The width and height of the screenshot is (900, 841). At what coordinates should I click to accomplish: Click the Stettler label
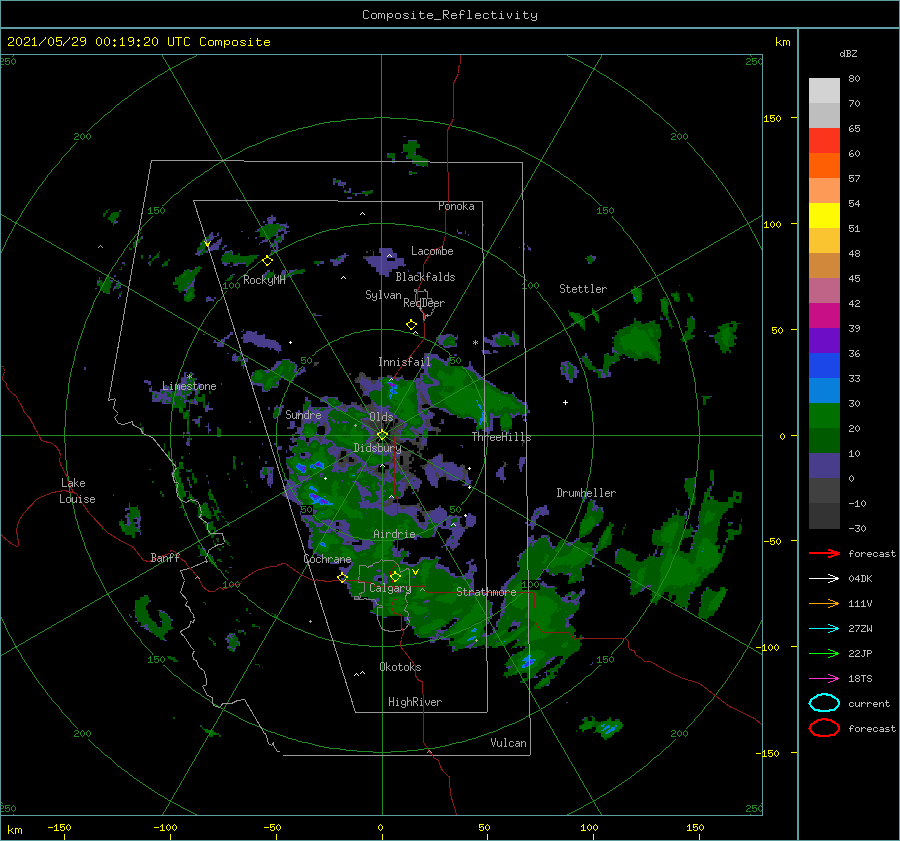pos(583,289)
